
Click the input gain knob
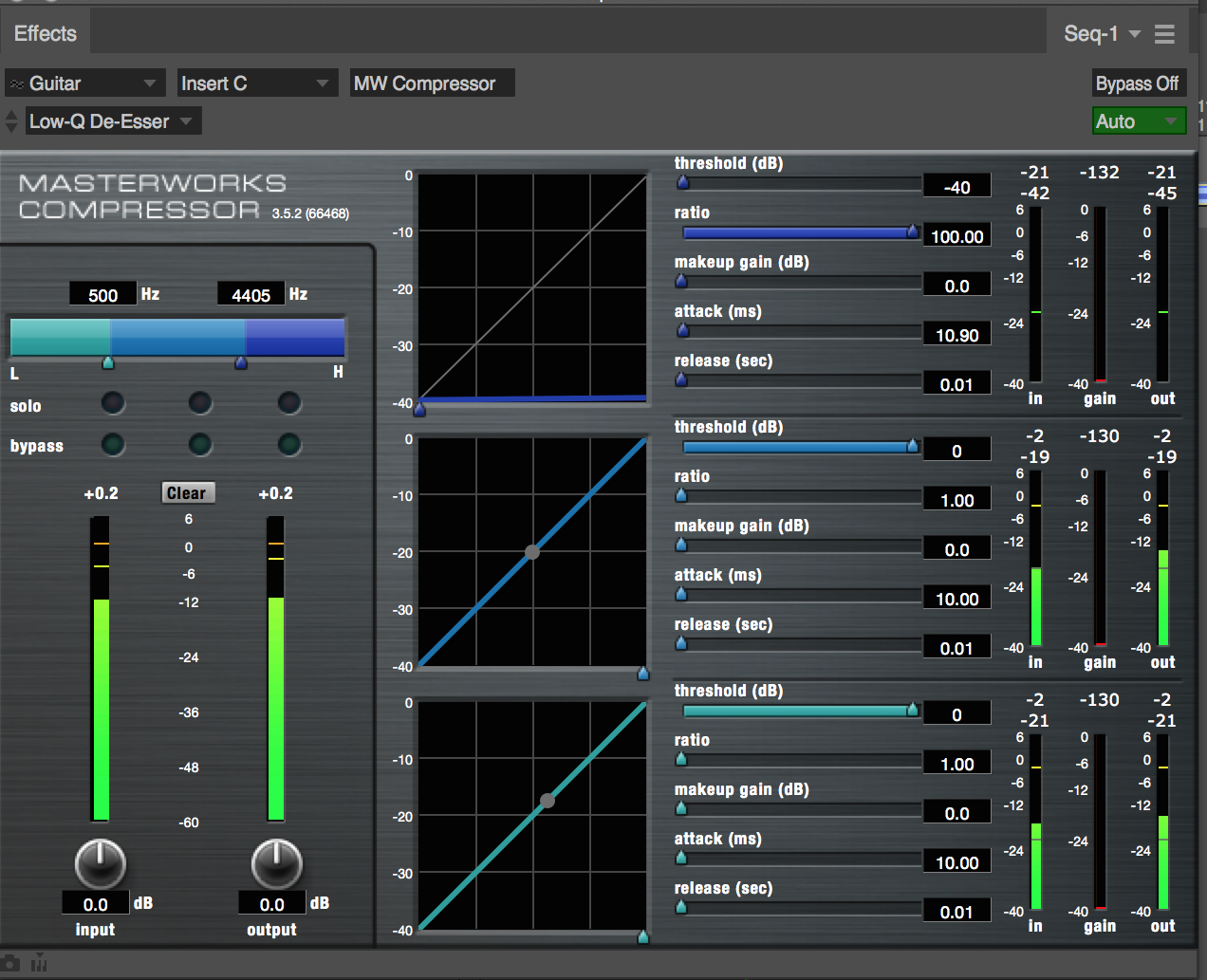point(98,864)
